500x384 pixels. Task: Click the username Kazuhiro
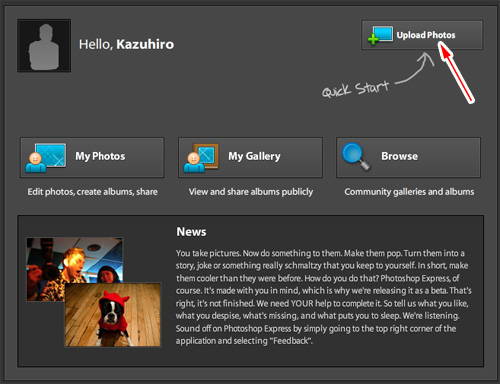(145, 44)
